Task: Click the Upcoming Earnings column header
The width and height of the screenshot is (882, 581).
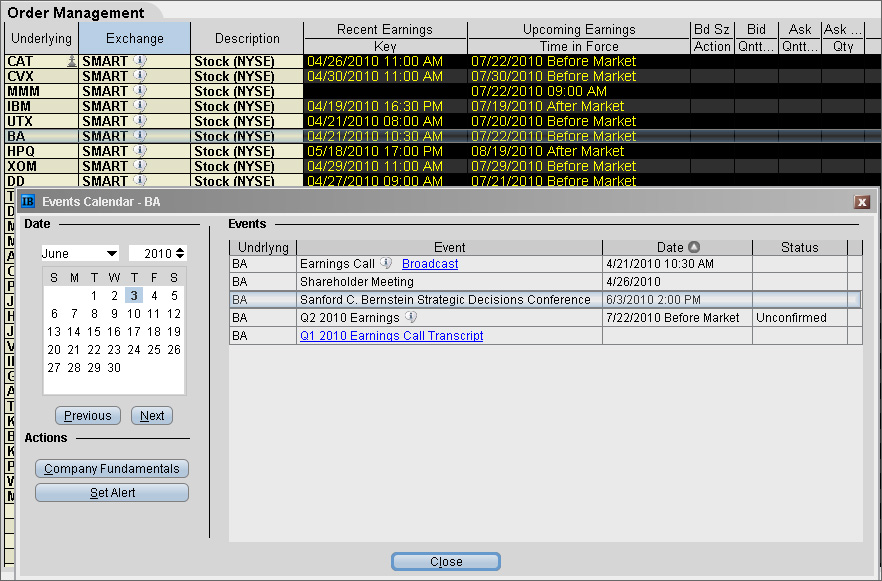Action: click(x=579, y=30)
